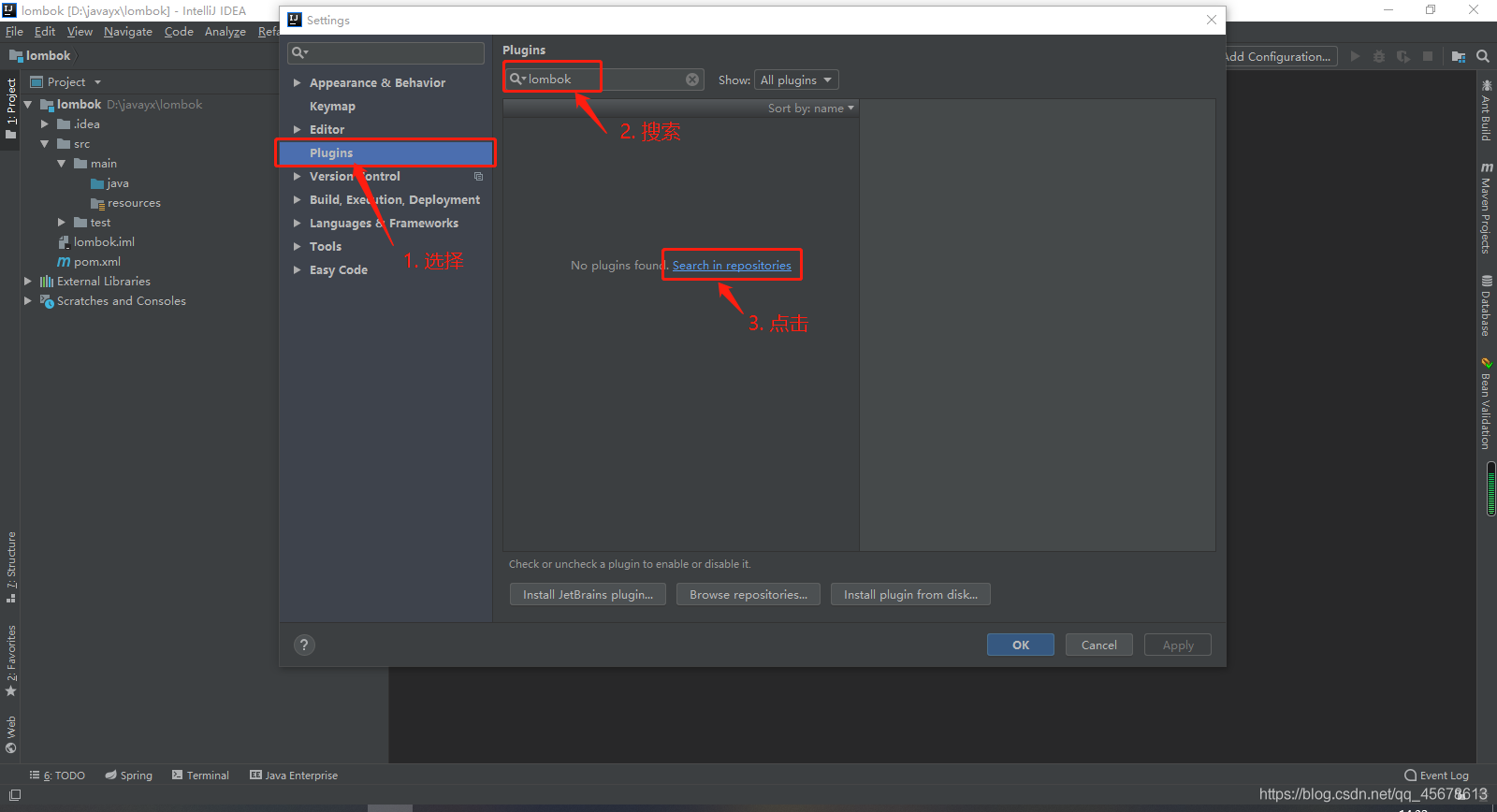
Task: Expand Languages & Frameworks settings
Action: click(x=297, y=223)
